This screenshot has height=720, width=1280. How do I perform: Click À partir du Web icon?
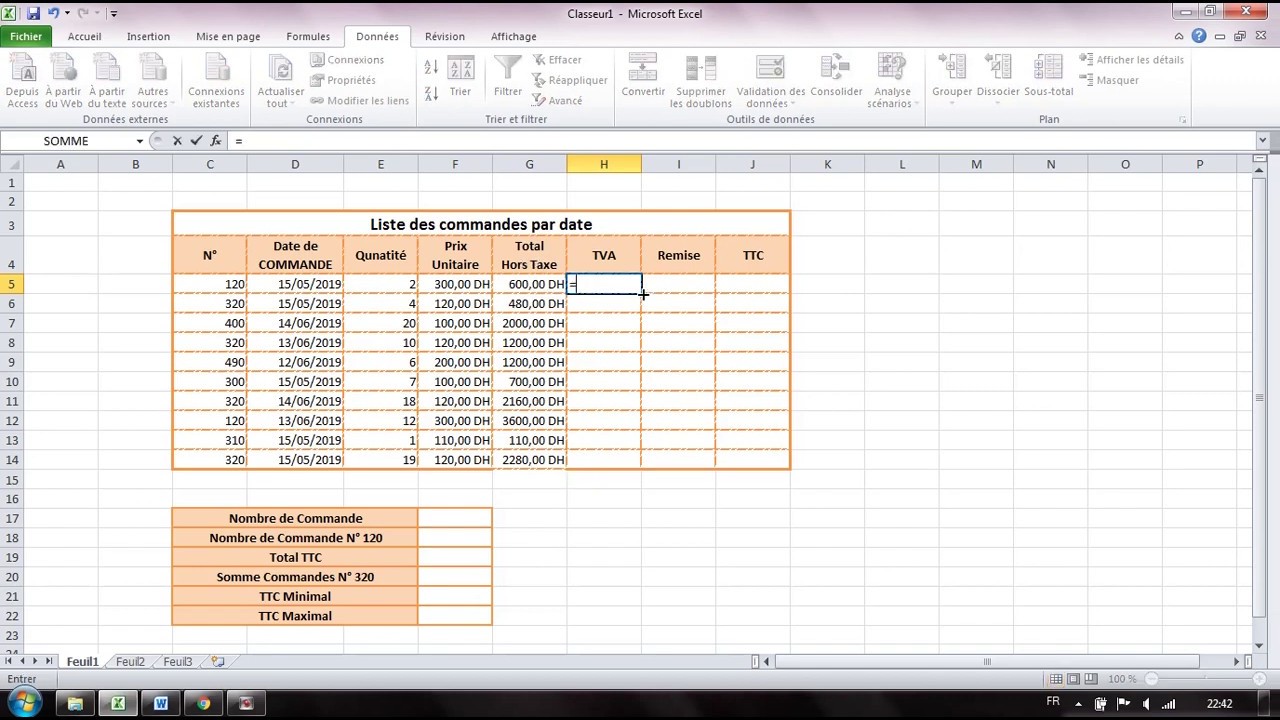[64, 81]
